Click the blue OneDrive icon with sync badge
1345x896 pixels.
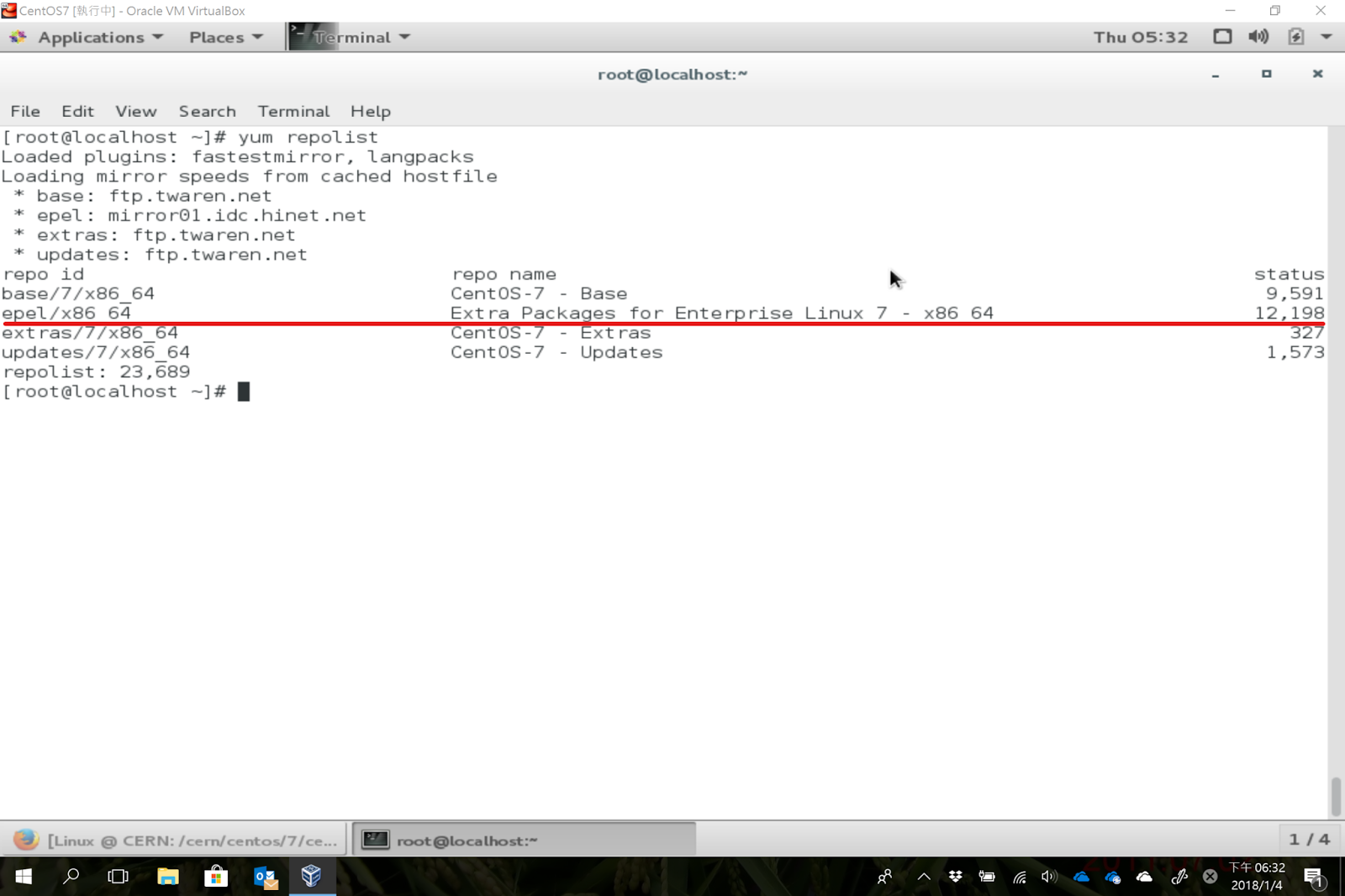[x=1113, y=878]
